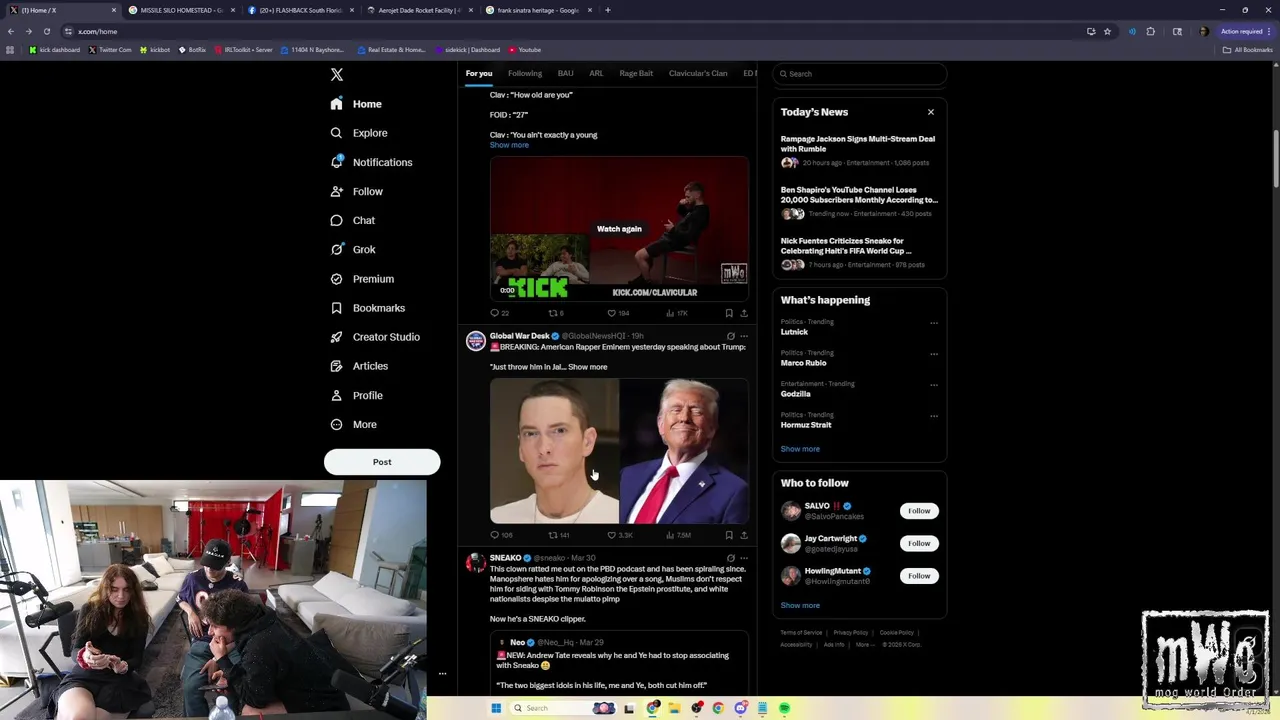The height and width of the screenshot is (720, 1280).
Task: Open the Godzilla trending topic
Action: coord(795,394)
